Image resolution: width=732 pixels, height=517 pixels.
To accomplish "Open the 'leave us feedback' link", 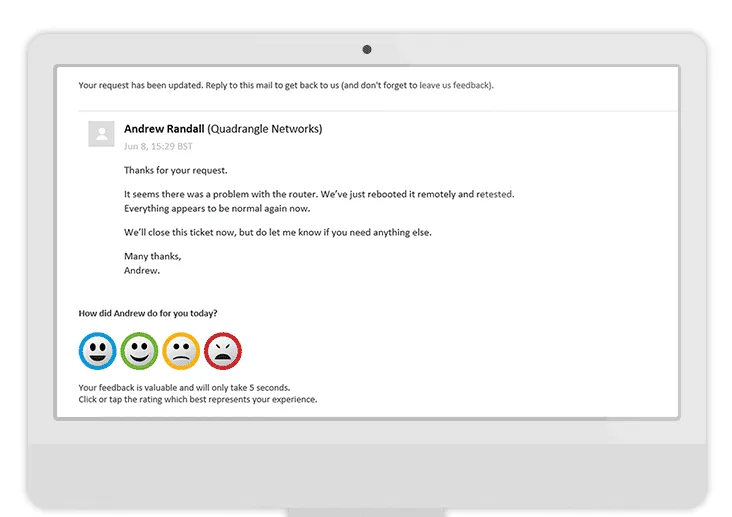I will point(455,85).
